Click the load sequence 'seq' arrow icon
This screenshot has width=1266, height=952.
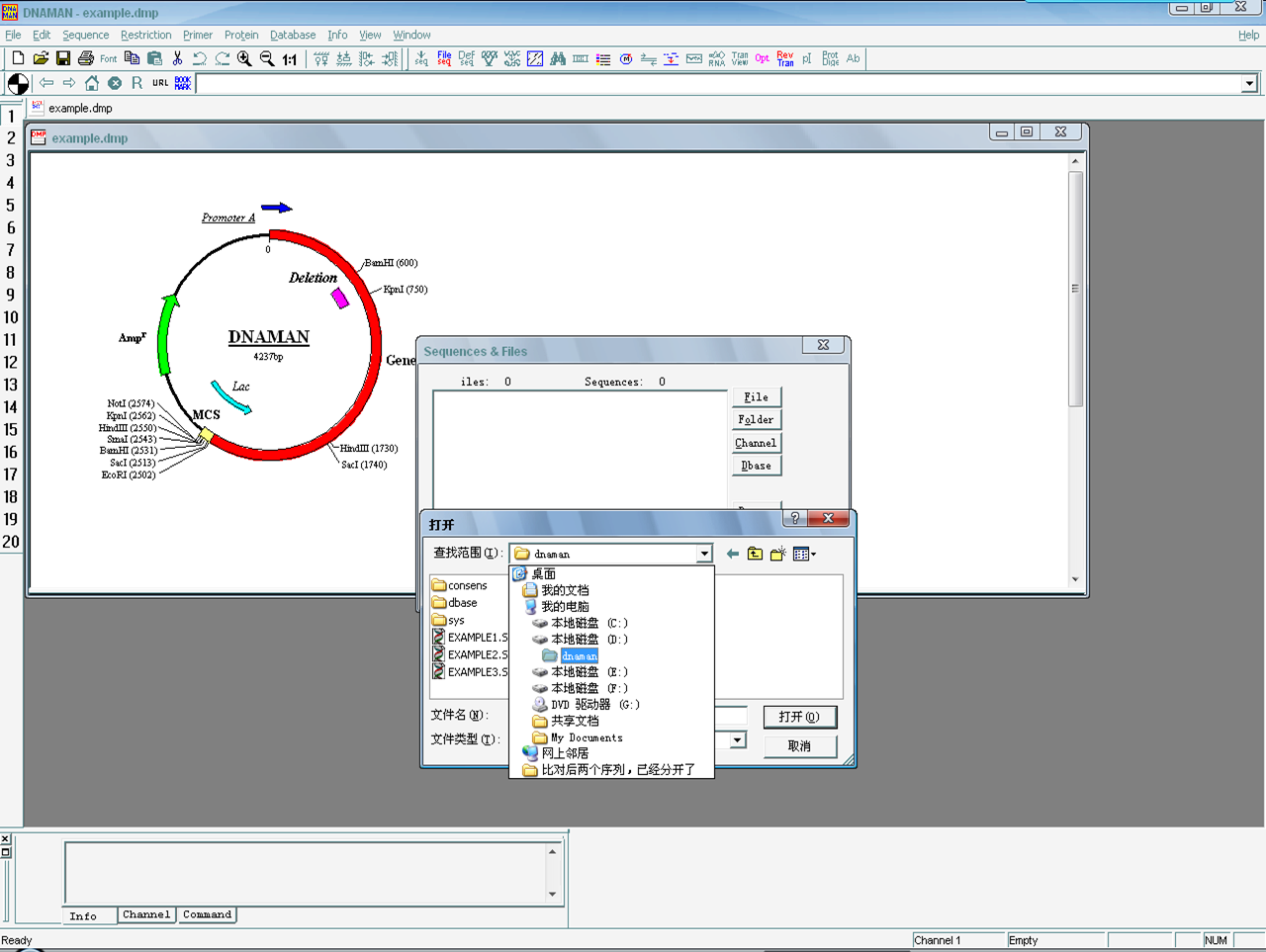(421, 58)
